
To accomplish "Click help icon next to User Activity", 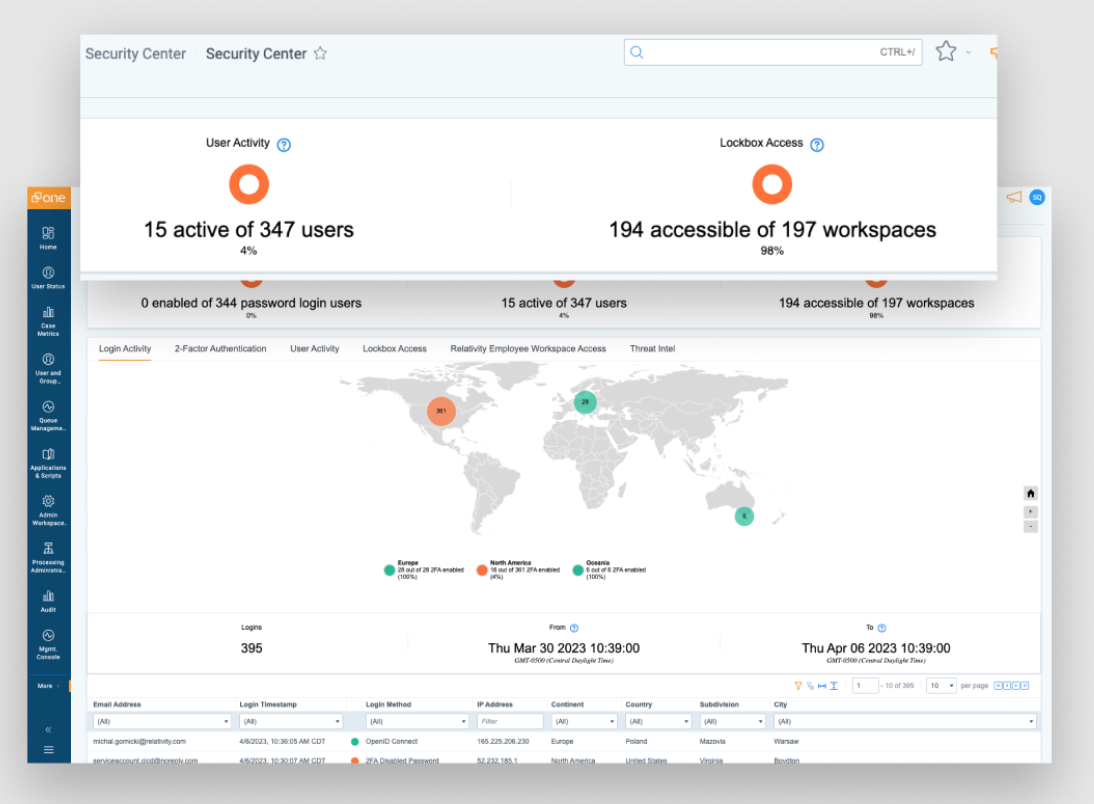I will 284,144.
